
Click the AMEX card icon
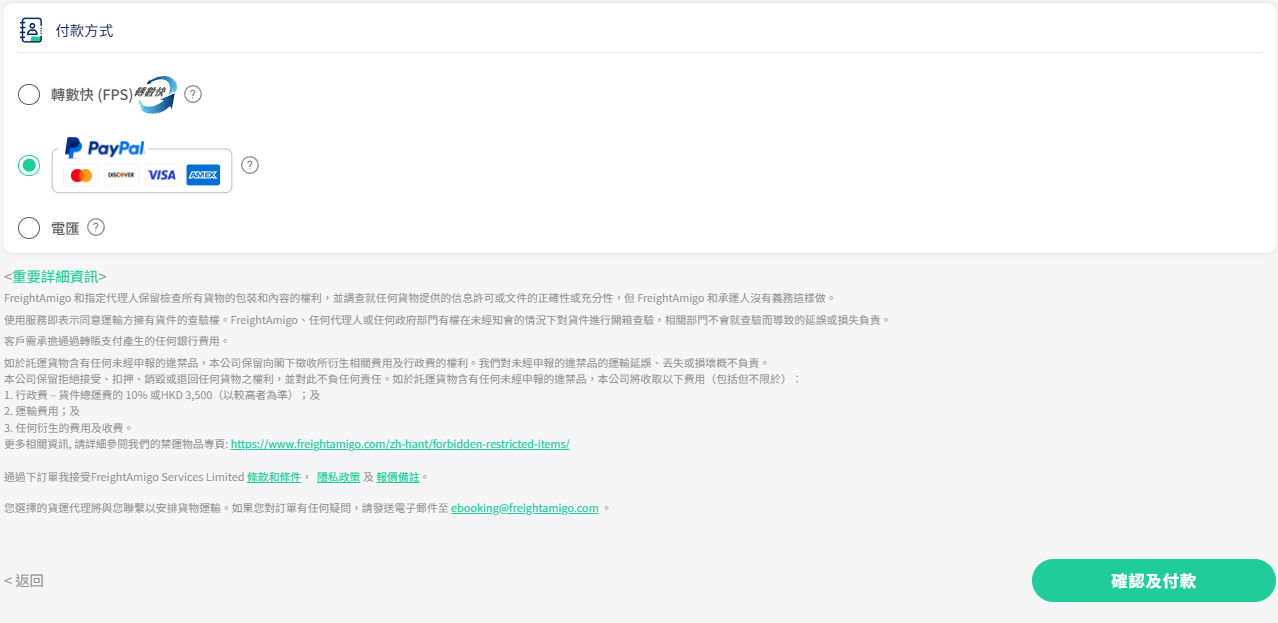point(203,175)
